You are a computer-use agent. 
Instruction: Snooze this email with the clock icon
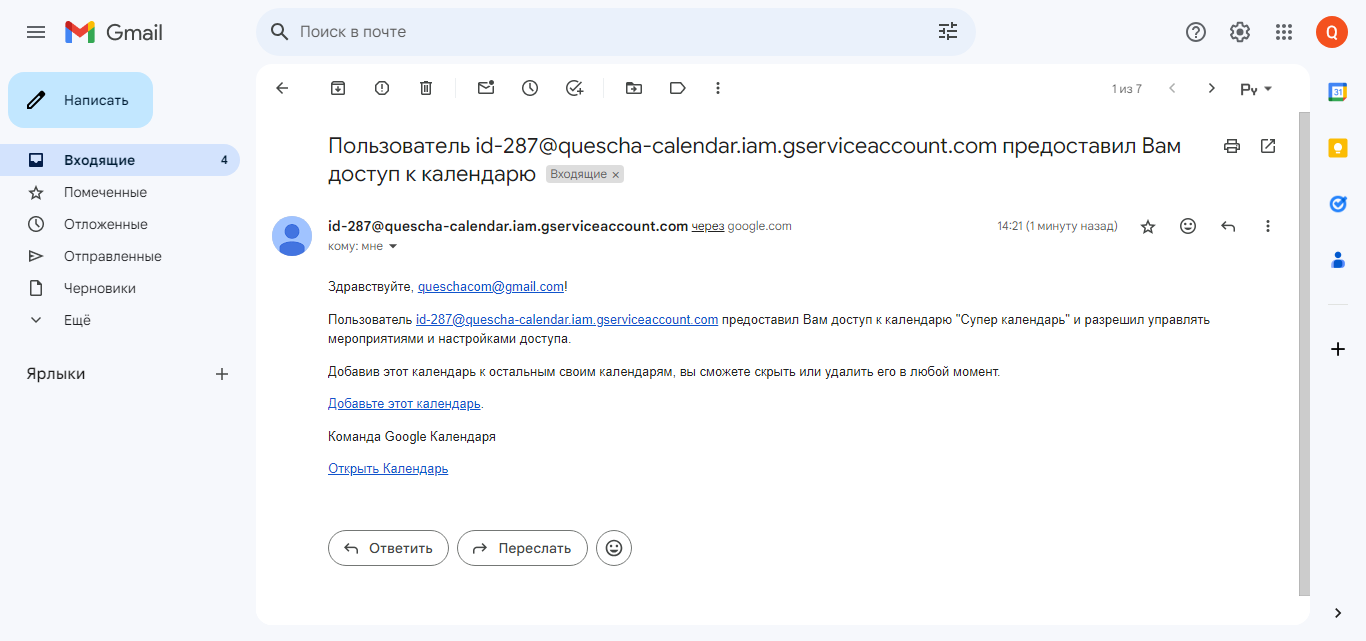coord(530,88)
